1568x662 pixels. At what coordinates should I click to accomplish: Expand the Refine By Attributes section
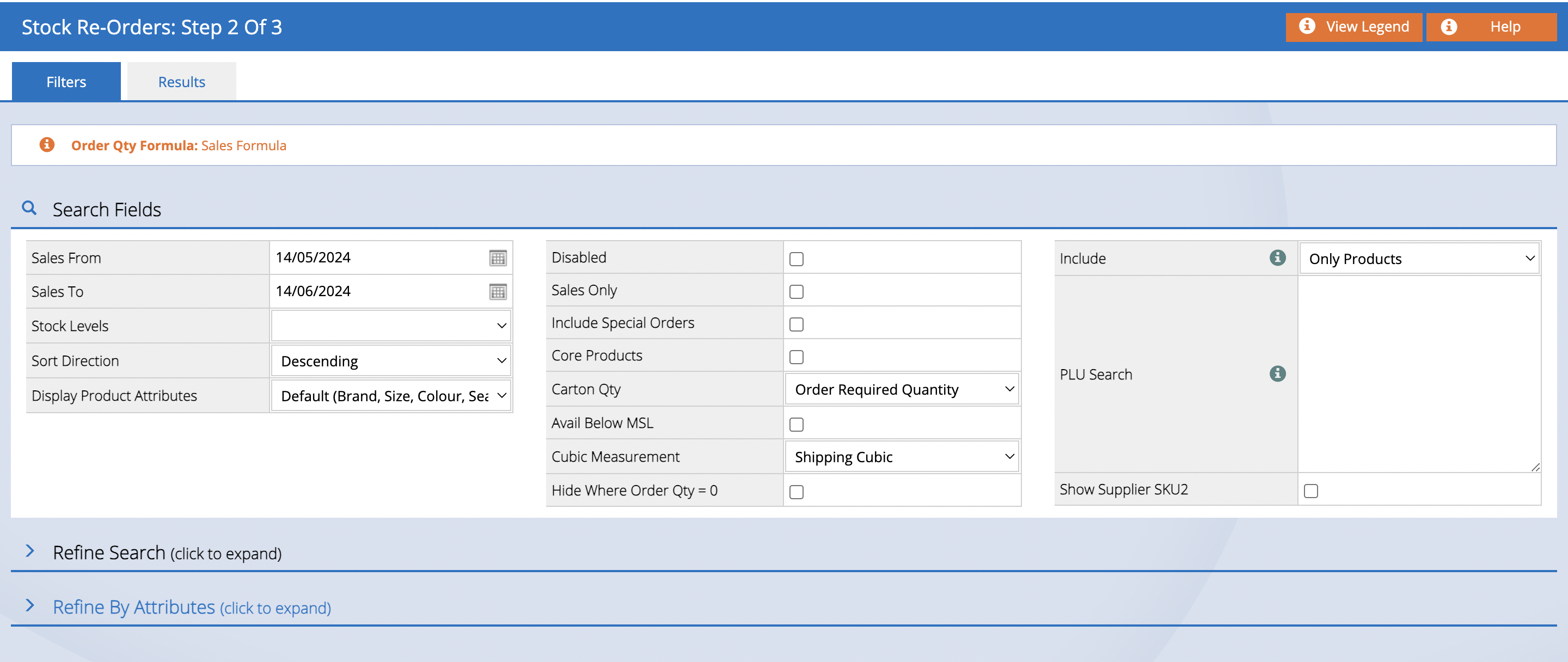[x=192, y=607]
